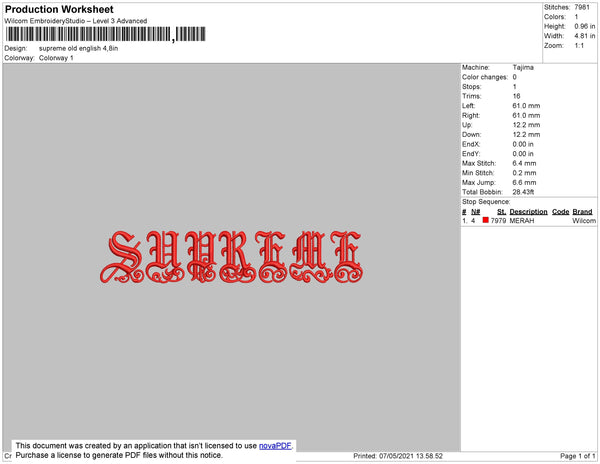Viewport: 600px width, 464px height.
Task: Click the 'St.' column header
Action: tap(501, 212)
